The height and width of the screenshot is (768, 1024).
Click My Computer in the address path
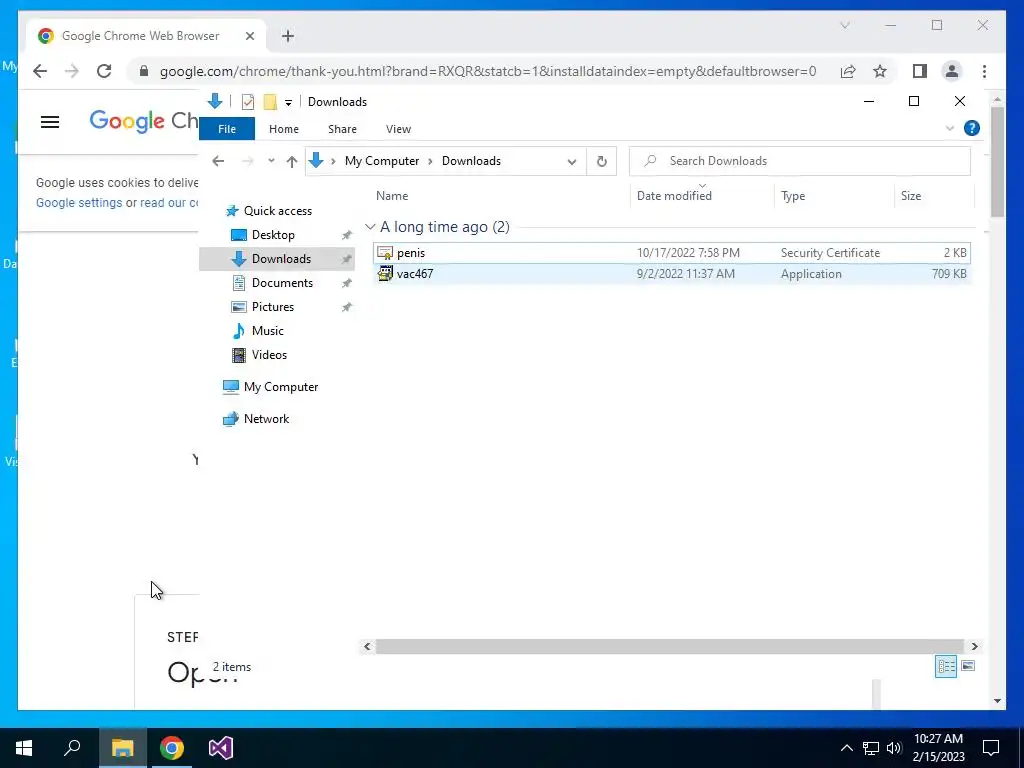coord(382,161)
